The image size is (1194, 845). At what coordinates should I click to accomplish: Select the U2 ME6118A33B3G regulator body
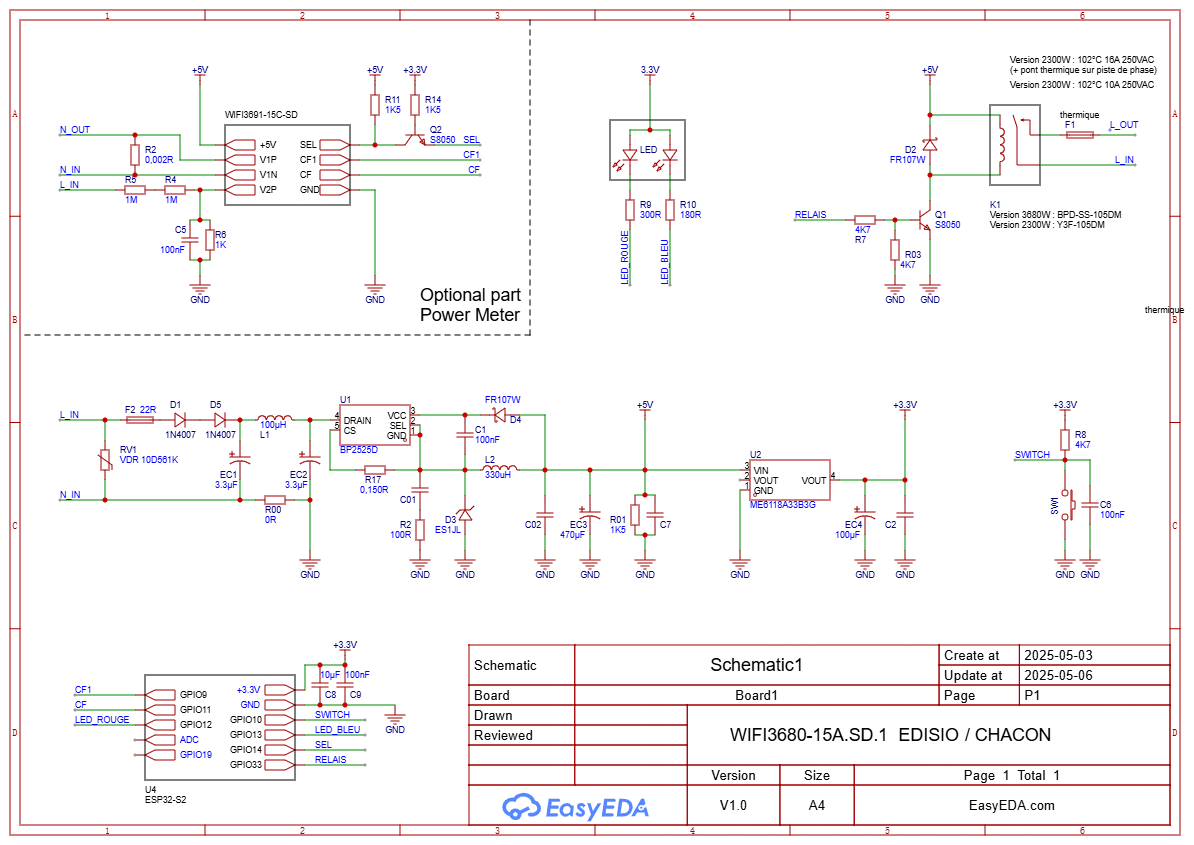tap(790, 480)
